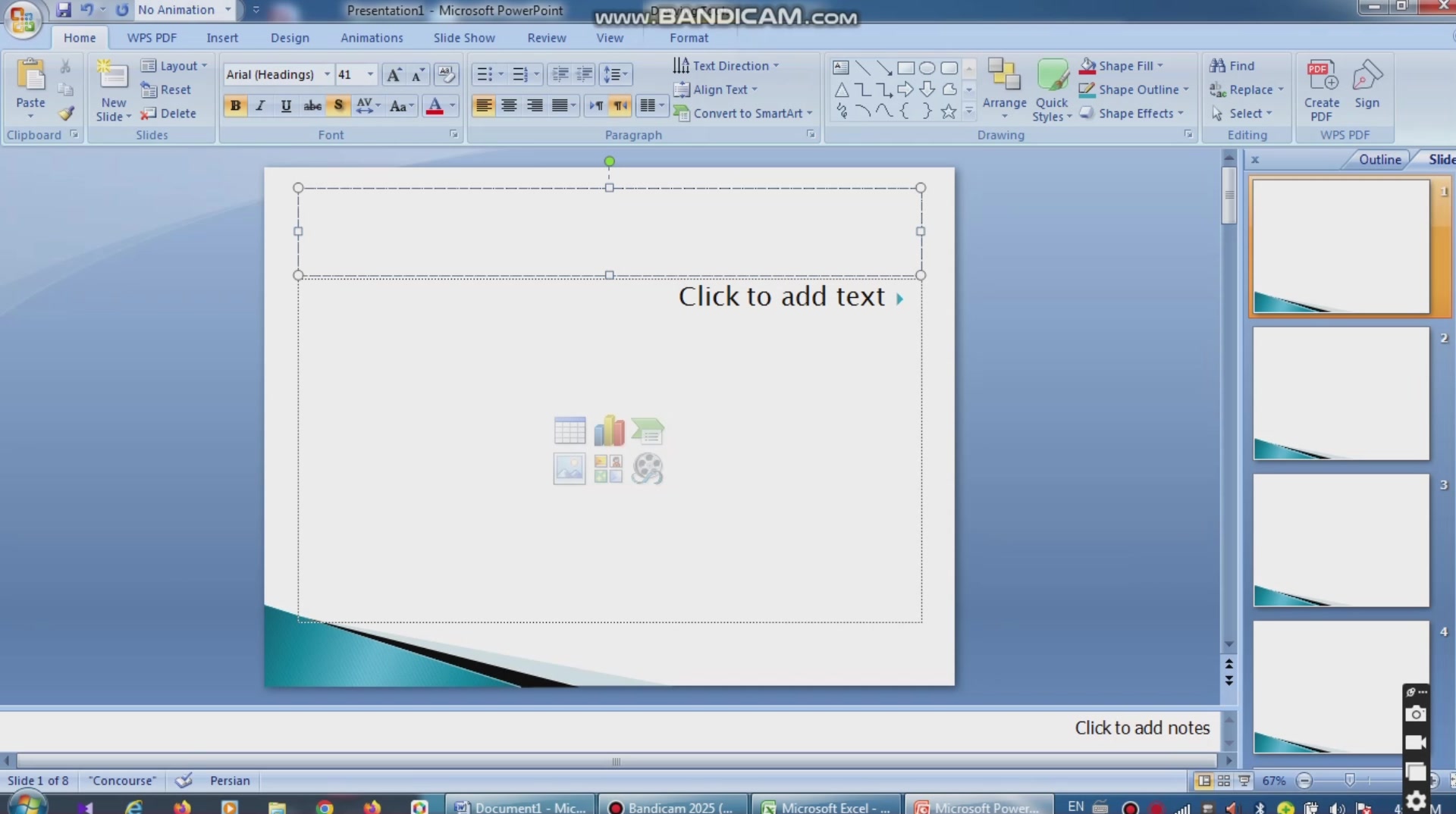
Task: Choose the star shape in shapes gallery
Action: pos(948,112)
